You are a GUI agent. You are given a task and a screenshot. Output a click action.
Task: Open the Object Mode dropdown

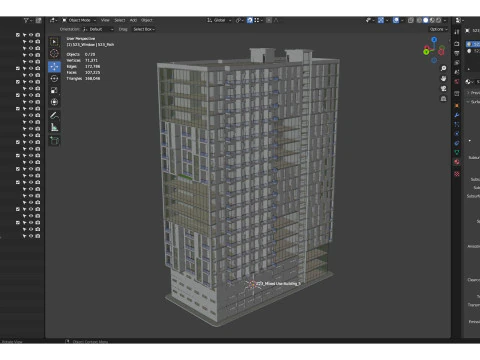tap(79, 20)
